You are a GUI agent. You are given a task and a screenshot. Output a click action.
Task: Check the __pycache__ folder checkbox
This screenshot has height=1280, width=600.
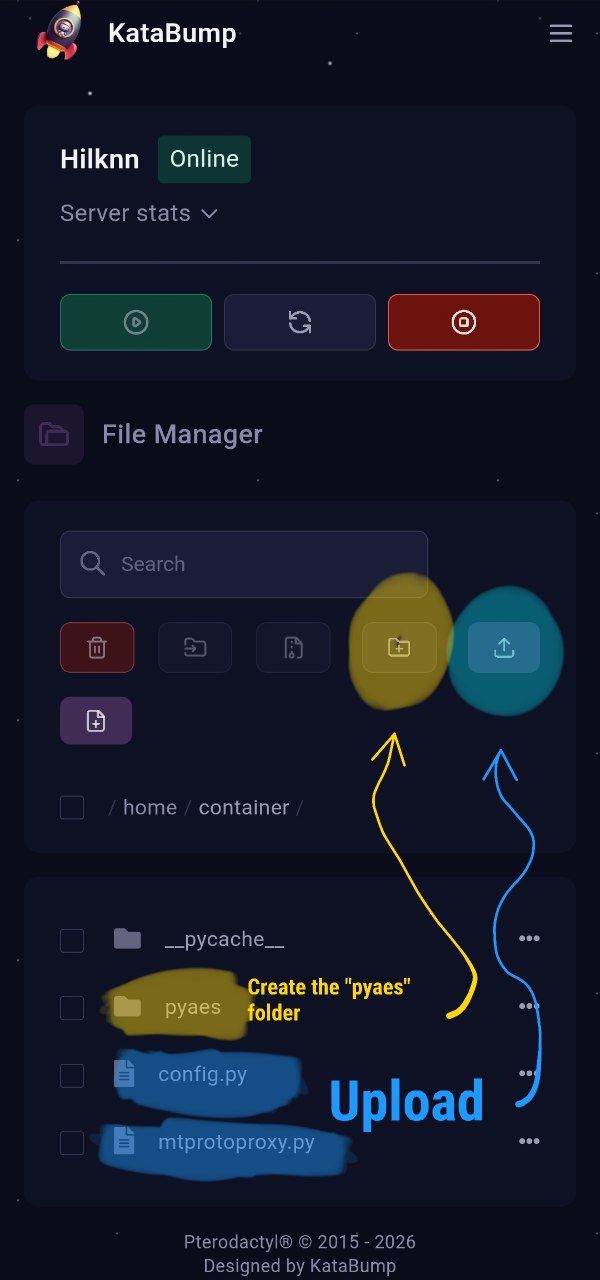coord(72,940)
